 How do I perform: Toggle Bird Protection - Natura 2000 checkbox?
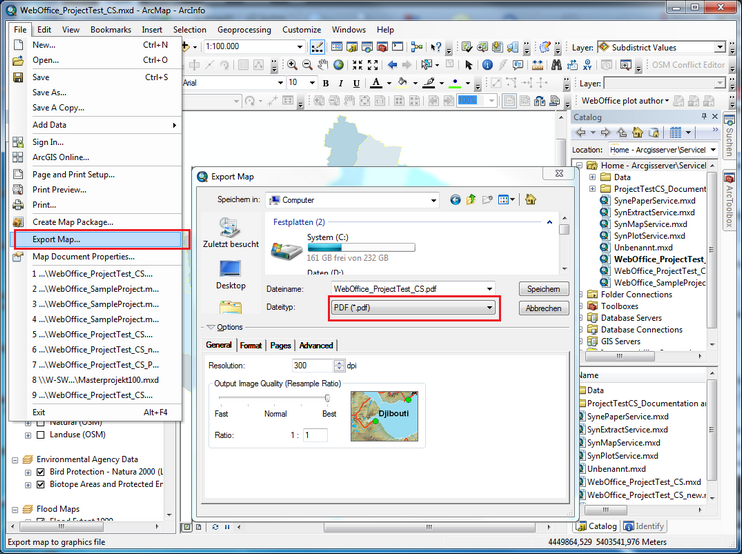click(x=41, y=472)
